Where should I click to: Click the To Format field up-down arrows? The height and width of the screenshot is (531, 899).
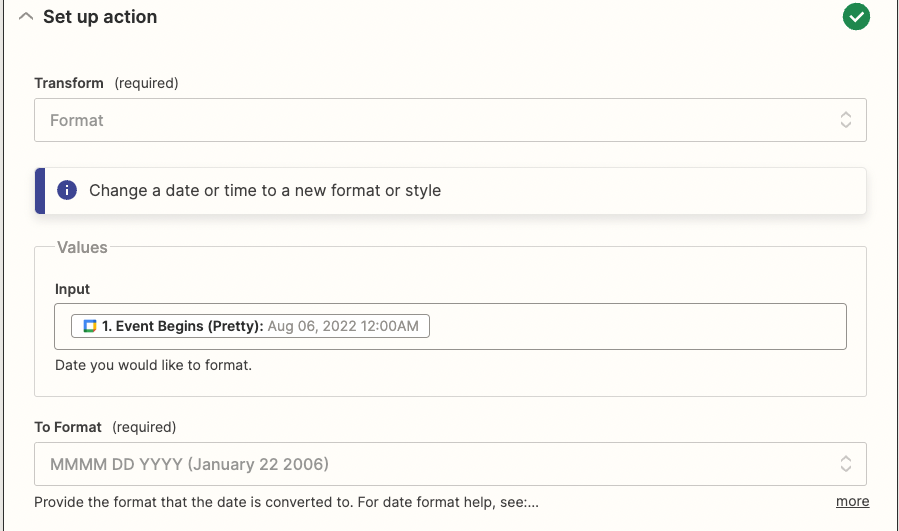(846, 464)
